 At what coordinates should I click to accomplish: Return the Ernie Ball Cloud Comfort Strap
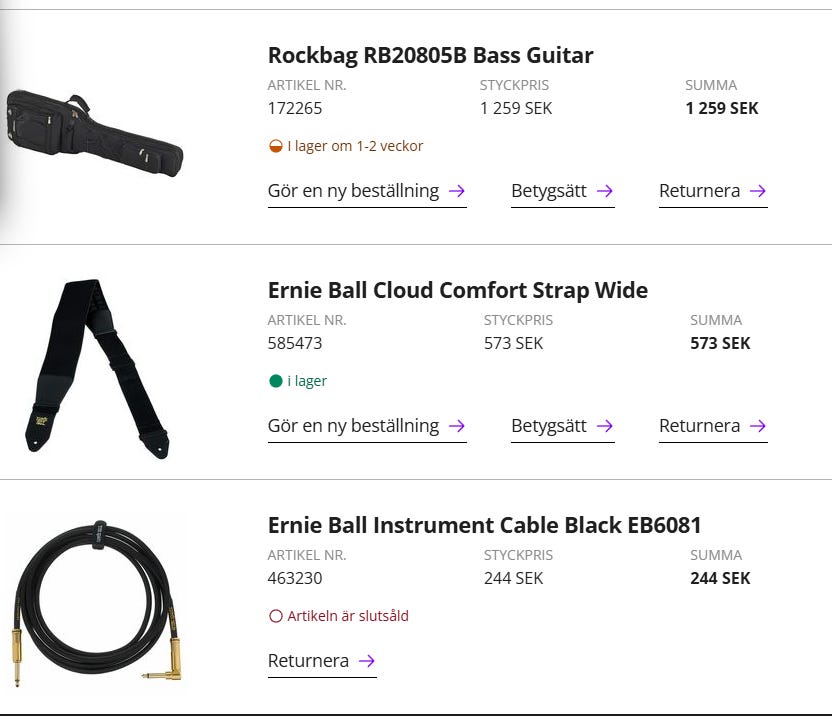(x=699, y=426)
